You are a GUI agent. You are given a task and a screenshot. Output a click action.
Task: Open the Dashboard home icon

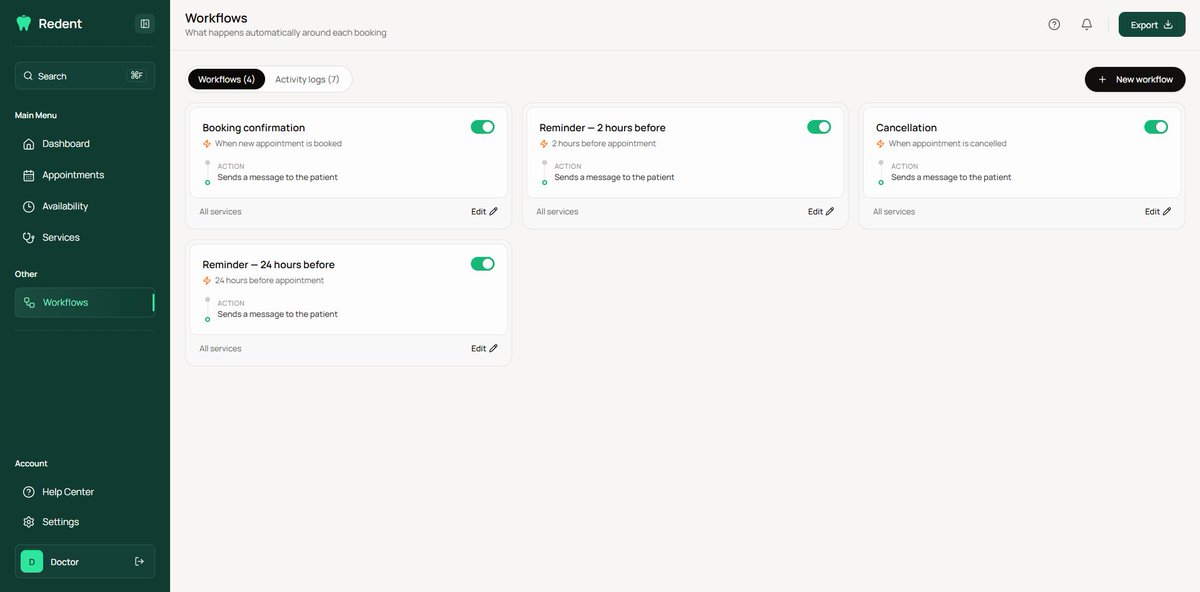point(29,144)
